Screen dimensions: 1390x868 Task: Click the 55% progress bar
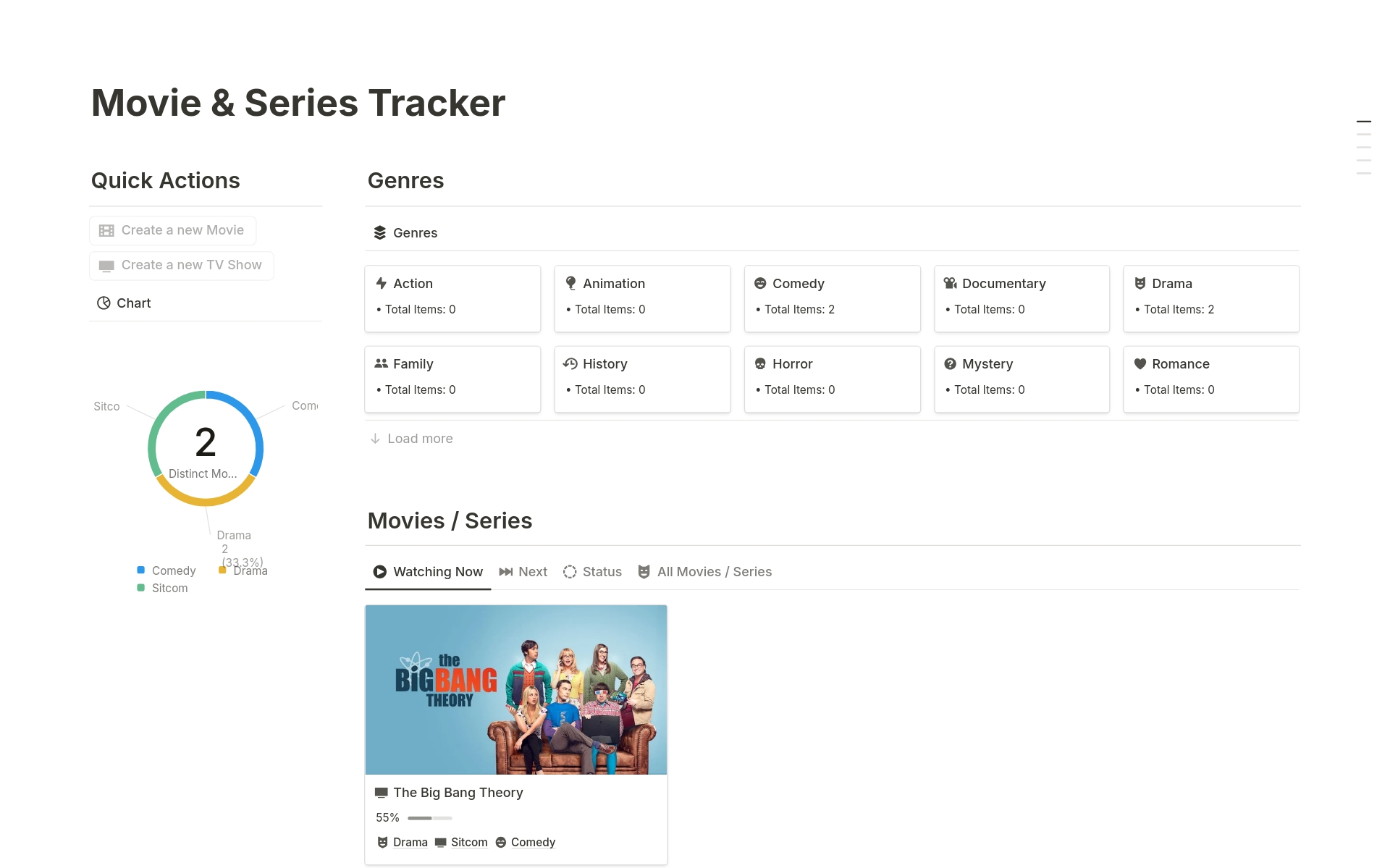coord(429,817)
